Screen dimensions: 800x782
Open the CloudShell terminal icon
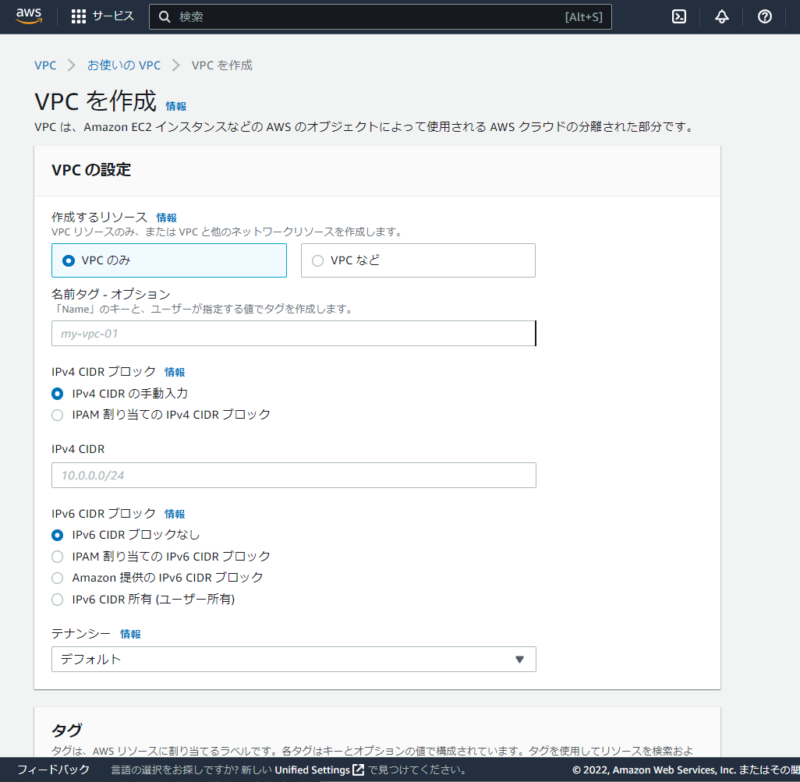pyautogui.click(x=679, y=17)
